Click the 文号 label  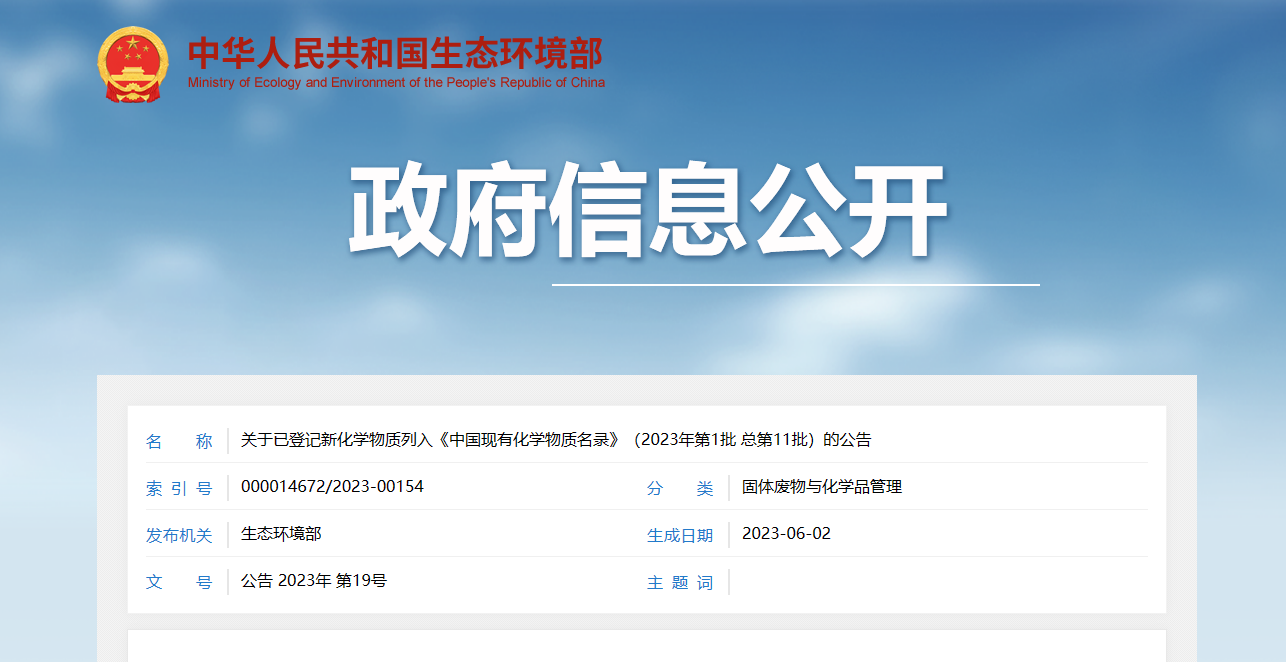(179, 582)
